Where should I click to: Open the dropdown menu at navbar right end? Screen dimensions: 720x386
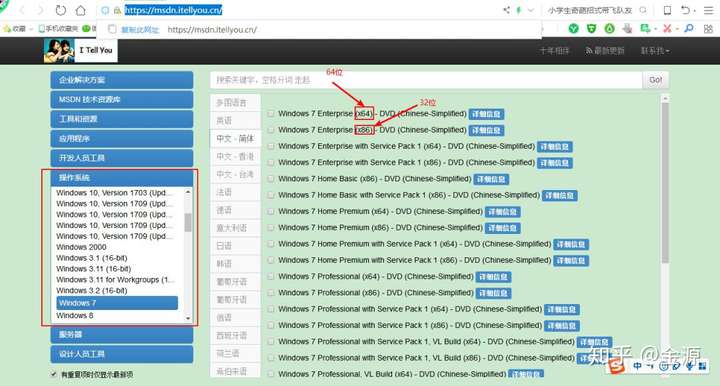pyautogui.click(x=655, y=50)
